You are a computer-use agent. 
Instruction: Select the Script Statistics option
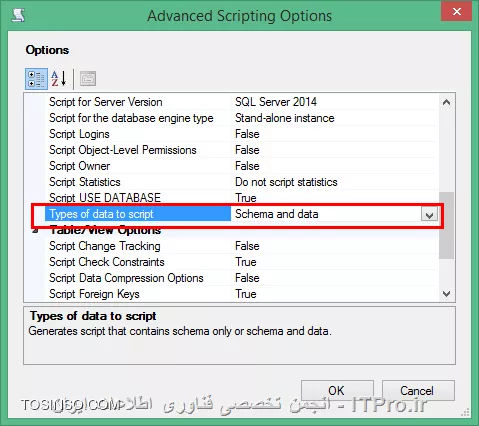point(85,182)
